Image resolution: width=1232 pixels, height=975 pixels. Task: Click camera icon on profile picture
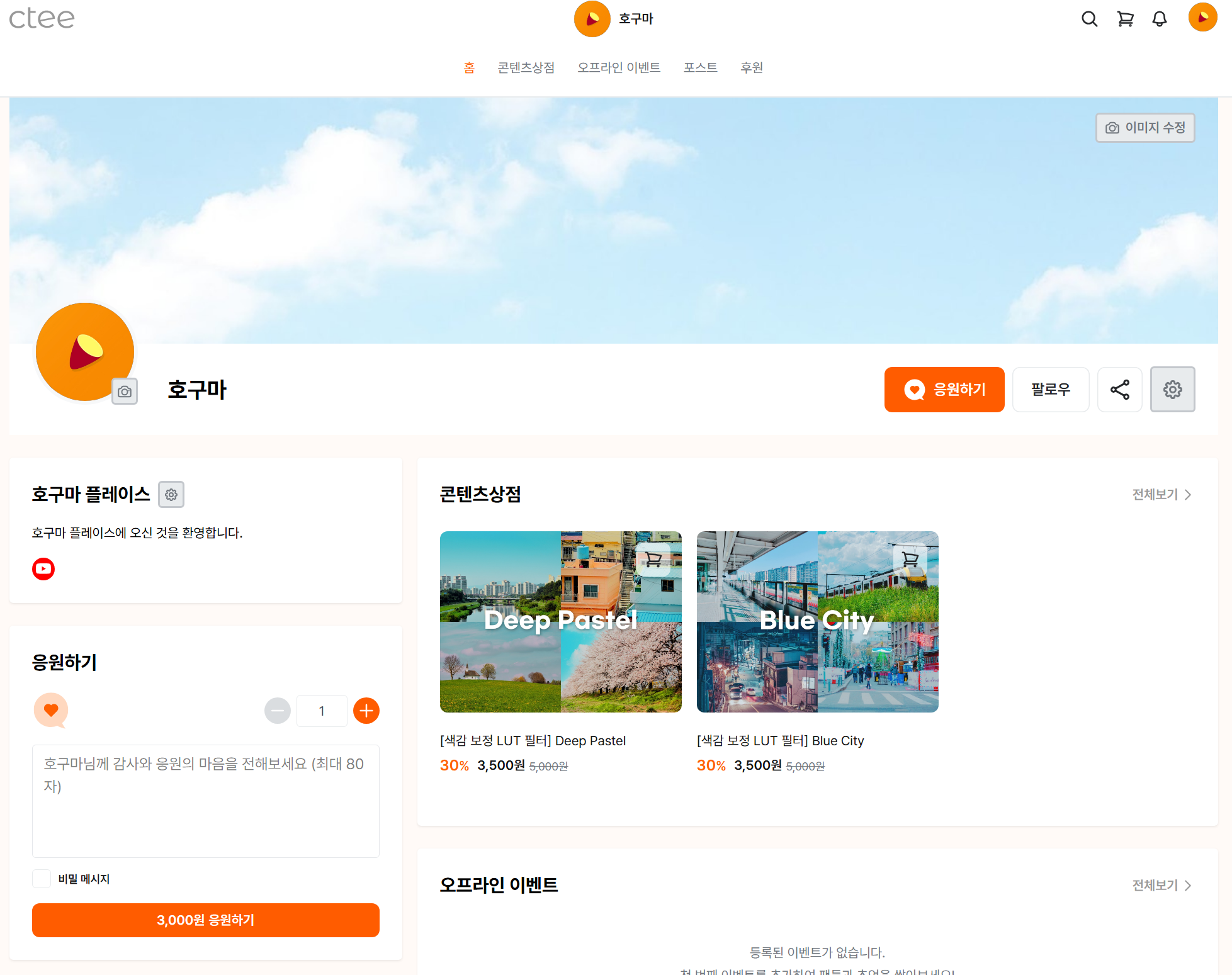tap(125, 392)
